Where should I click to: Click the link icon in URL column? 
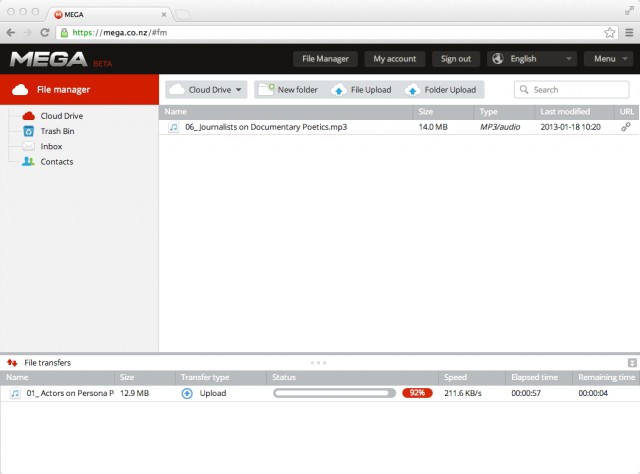pos(626,127)
